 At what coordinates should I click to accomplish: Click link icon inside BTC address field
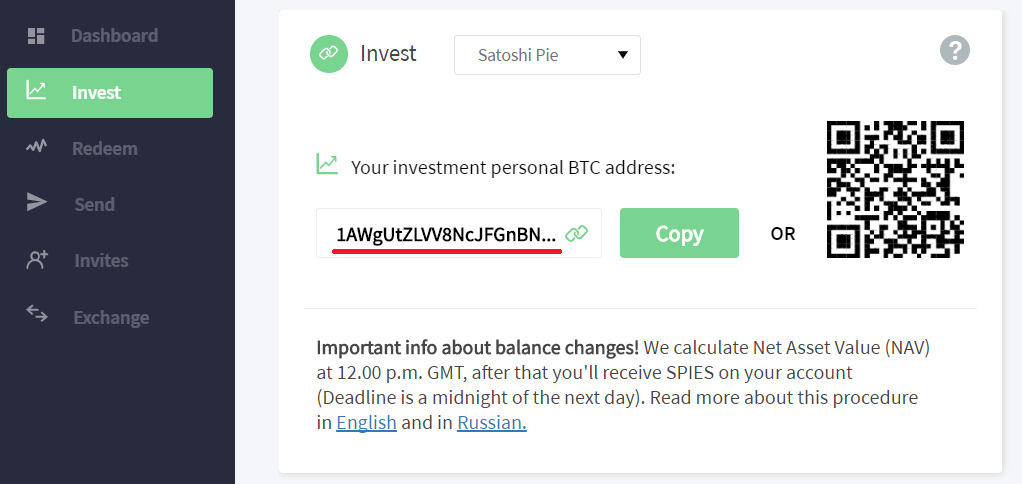(x=576, y=234)
